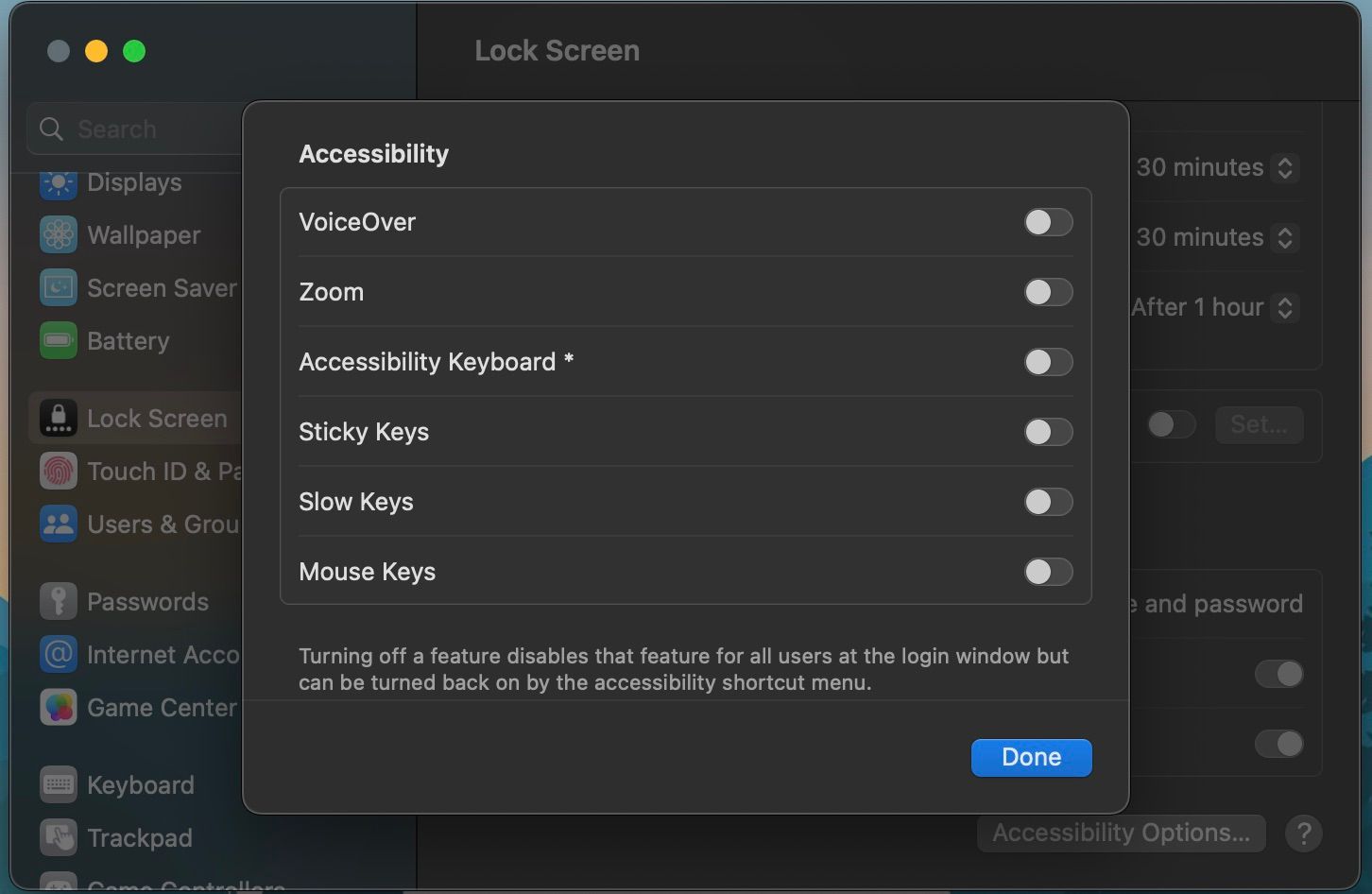Toggle Sticky Keys on
This screenshot has height=894, width=1372.
pos(1048,432)
